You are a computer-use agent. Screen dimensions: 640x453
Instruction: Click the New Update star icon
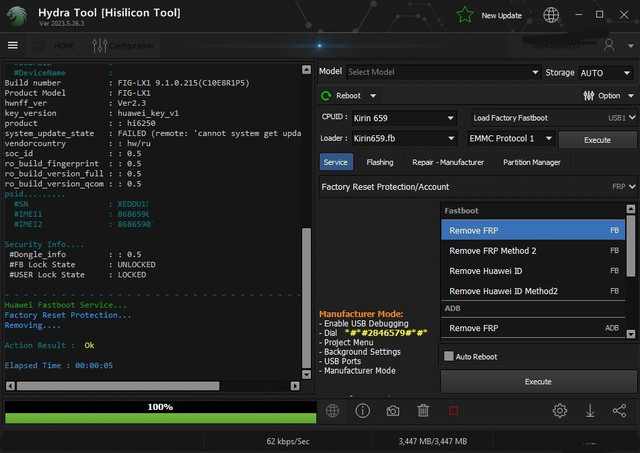[465, 15]
